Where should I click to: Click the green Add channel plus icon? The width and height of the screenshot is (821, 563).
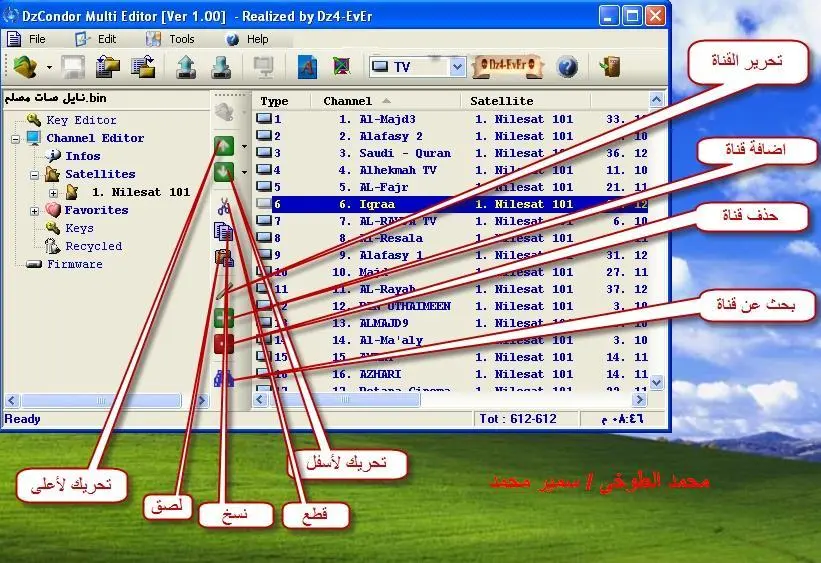pyautogui.click(x=224, y=318)
